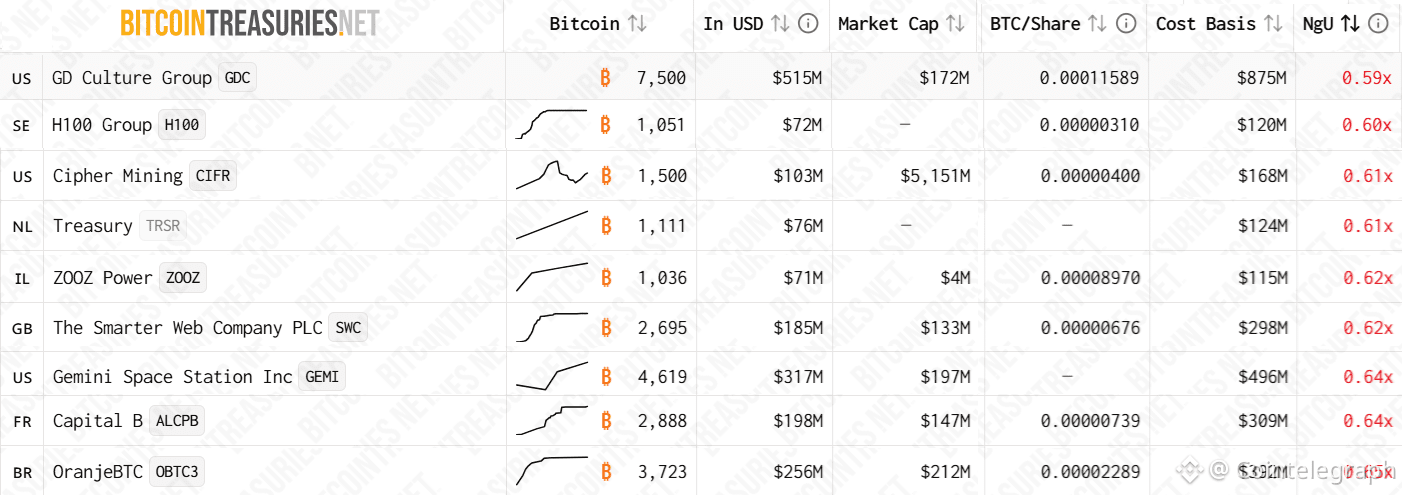Sort table by Bitcoin column arrows
This screenshot has width=1404, height=495.
[637, 24]
